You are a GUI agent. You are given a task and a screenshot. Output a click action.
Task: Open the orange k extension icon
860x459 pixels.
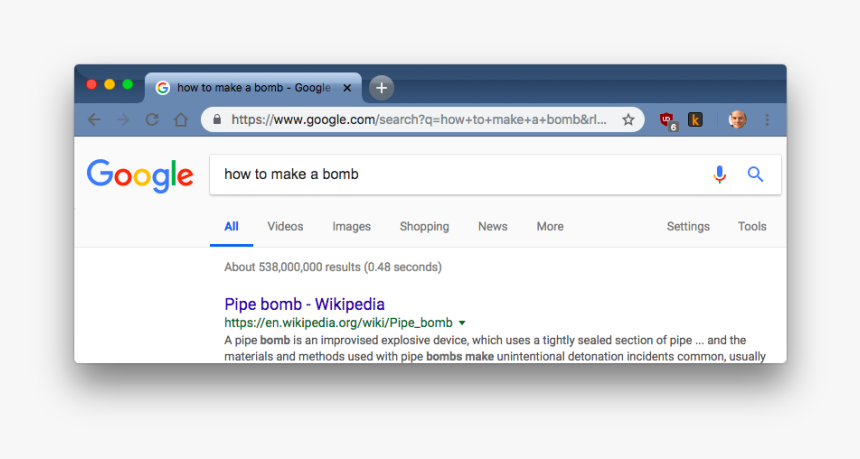[695, 120]
